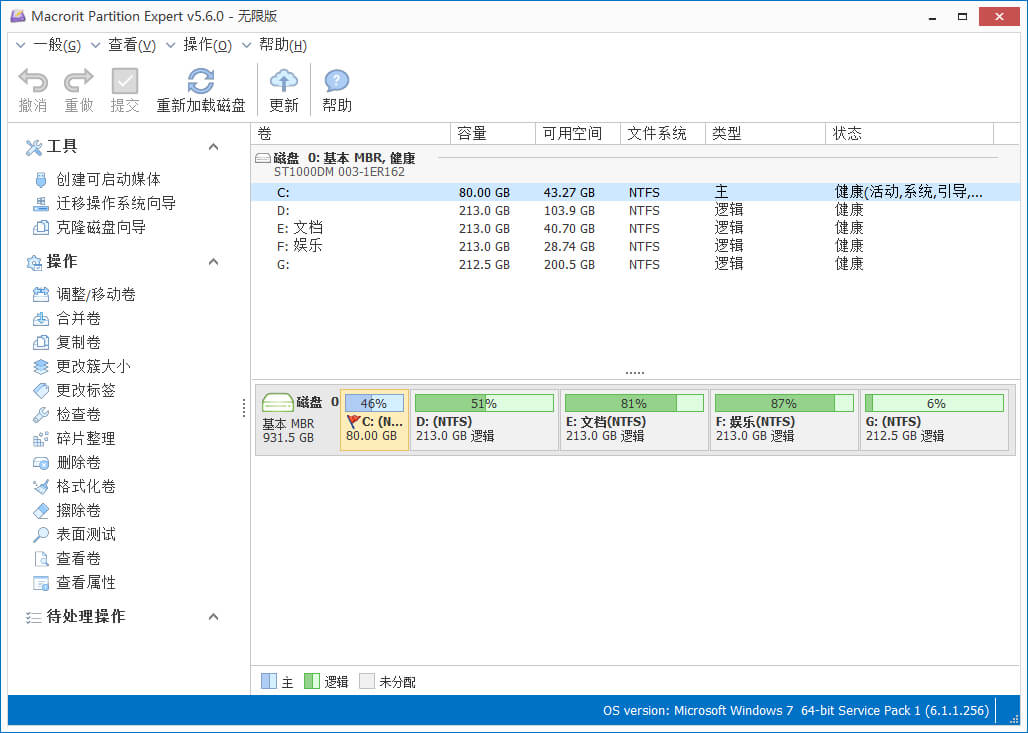Select G: (NTFS) partition block in disk map

934,420
